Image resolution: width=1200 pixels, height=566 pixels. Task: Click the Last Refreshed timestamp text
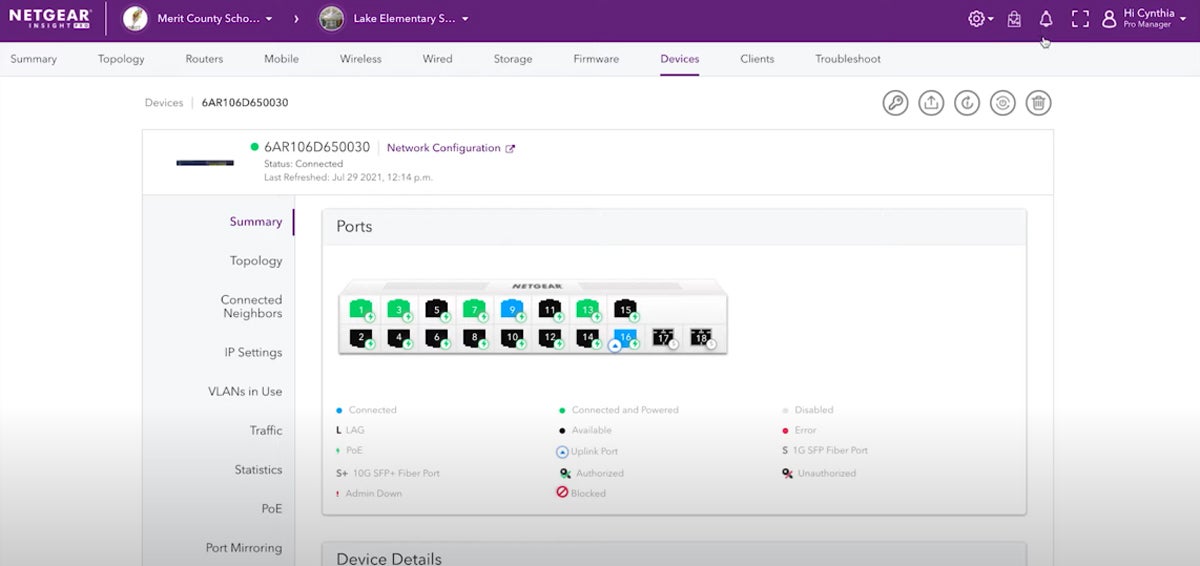click(348, 177)
